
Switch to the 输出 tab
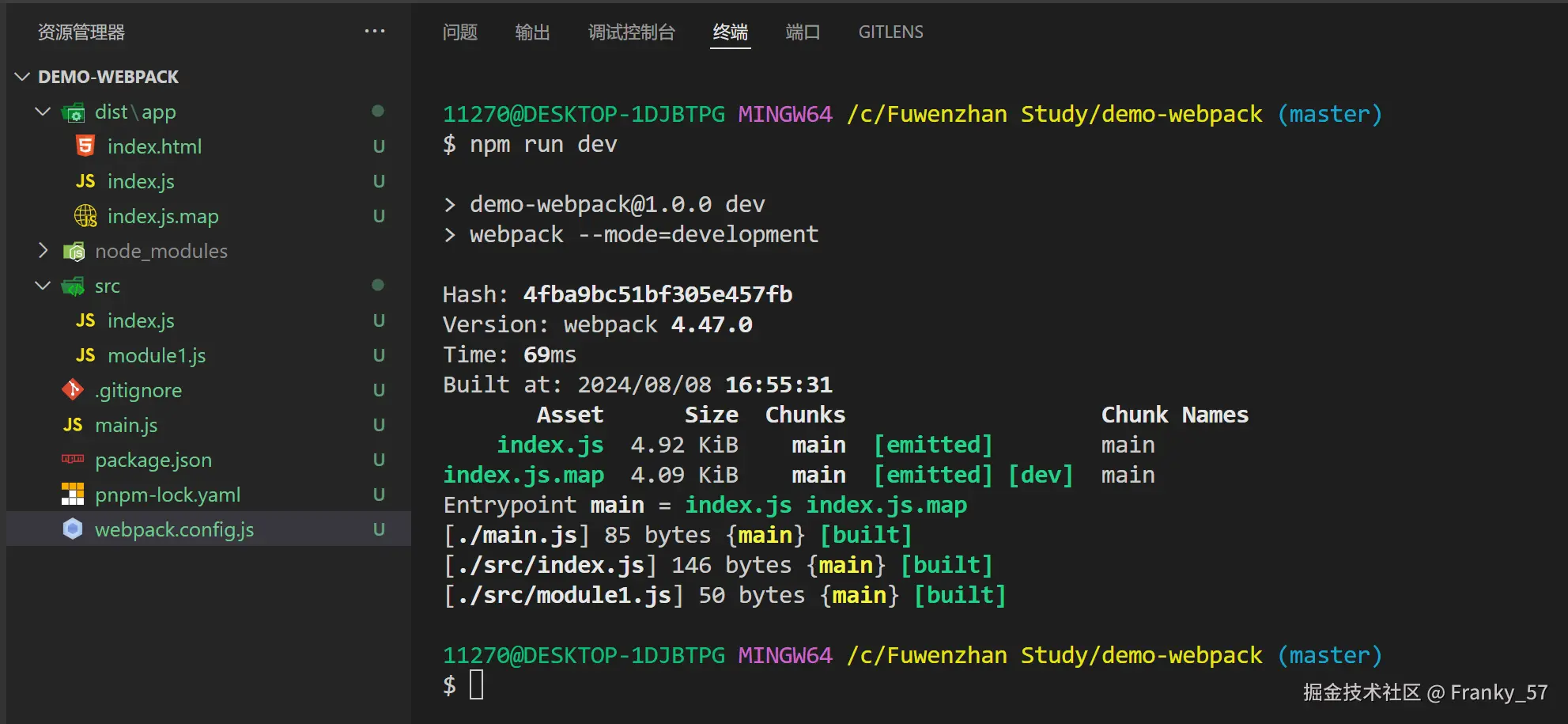point(533,32)
